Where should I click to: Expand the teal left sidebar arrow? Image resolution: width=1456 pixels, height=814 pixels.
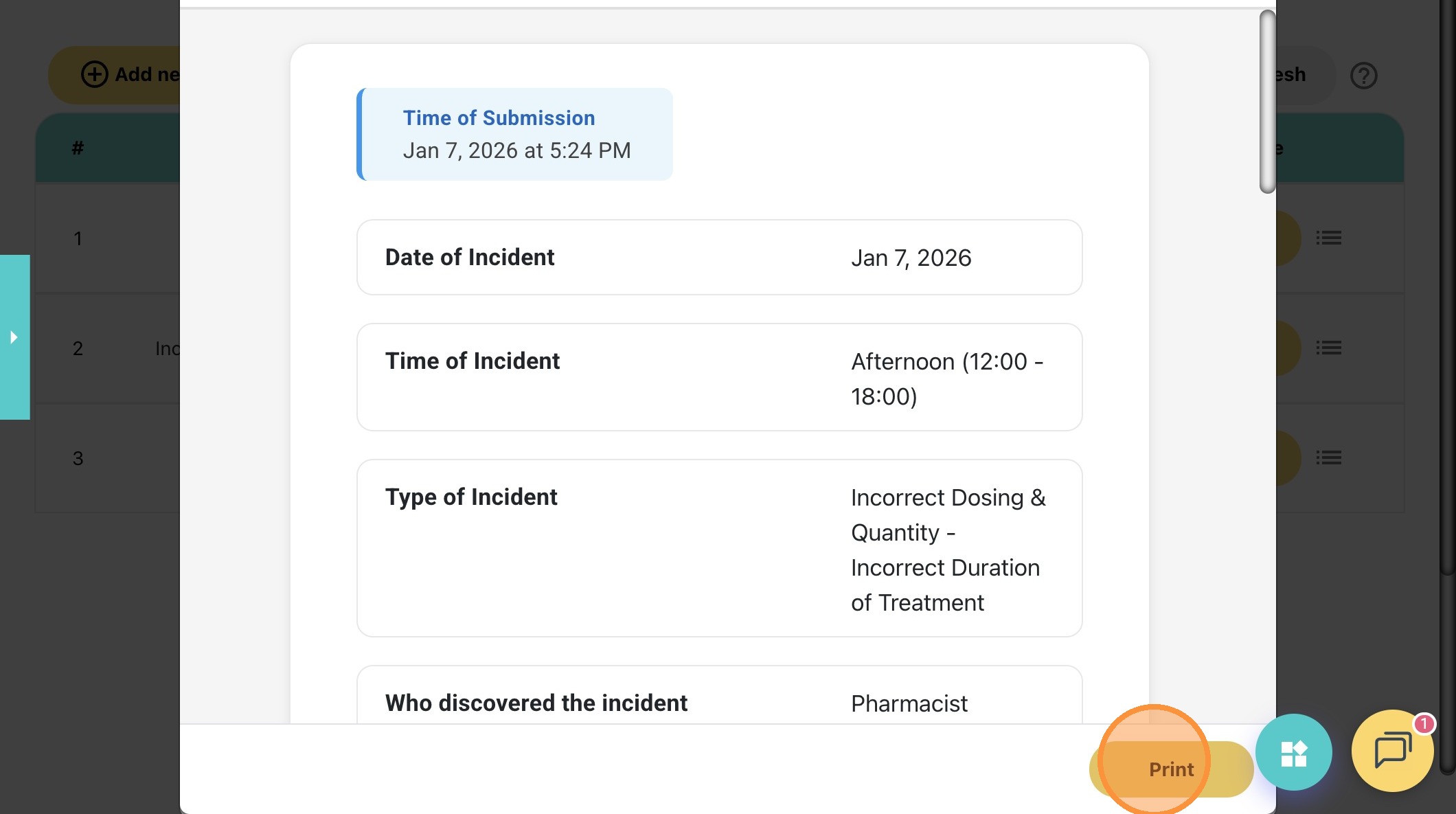coord(14,337)
